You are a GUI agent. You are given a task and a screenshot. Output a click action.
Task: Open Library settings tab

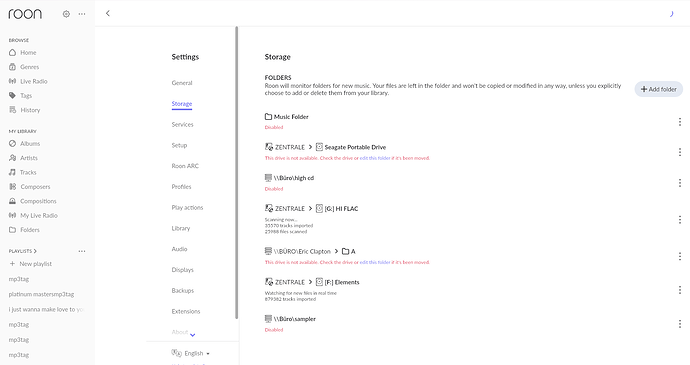click(181, 228)
